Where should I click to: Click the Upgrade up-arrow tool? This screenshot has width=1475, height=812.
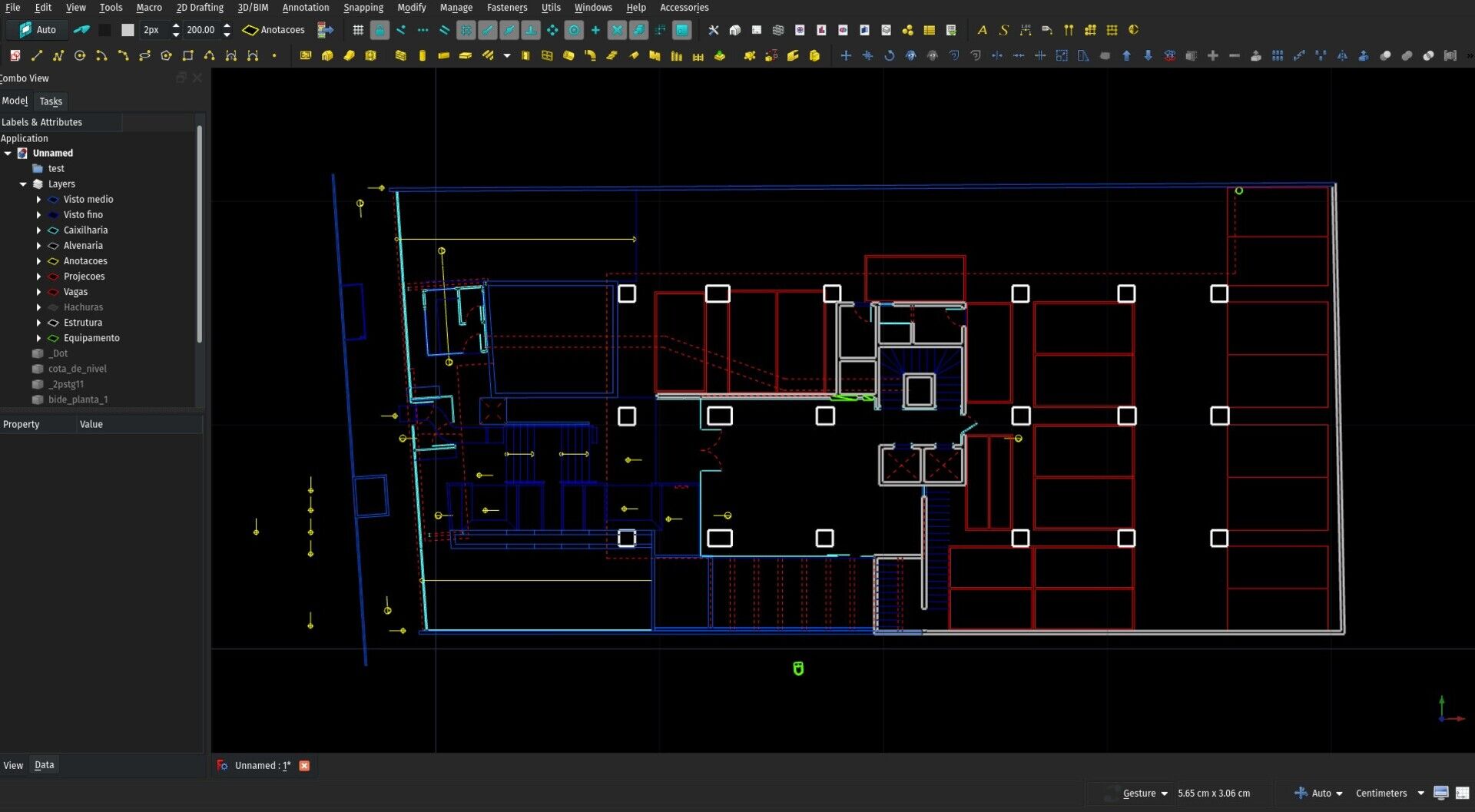point(1126,55)
